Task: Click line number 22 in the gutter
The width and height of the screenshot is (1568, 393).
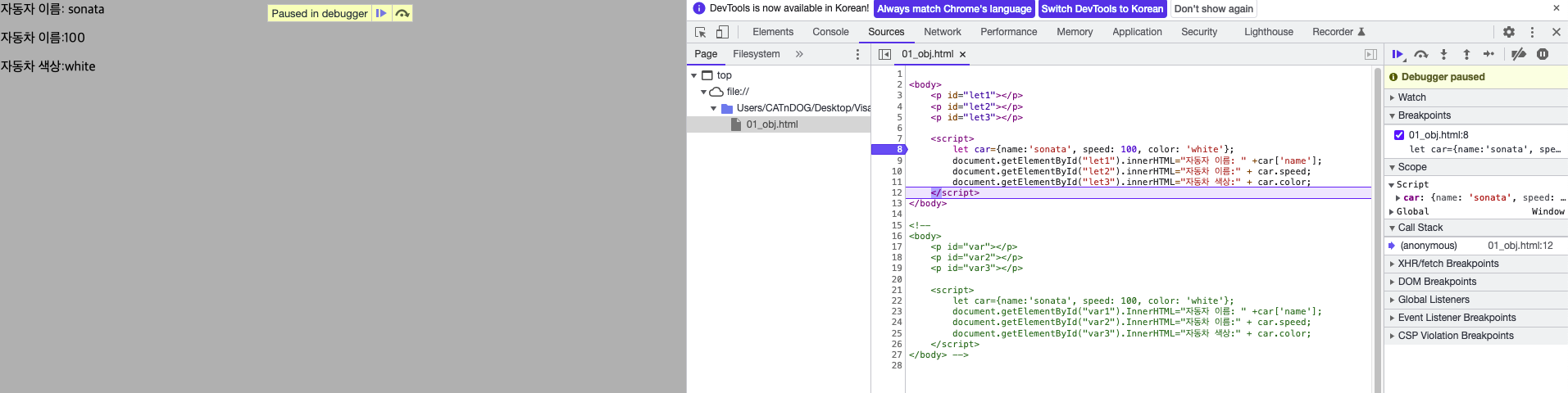Action: tap(897, 301)
